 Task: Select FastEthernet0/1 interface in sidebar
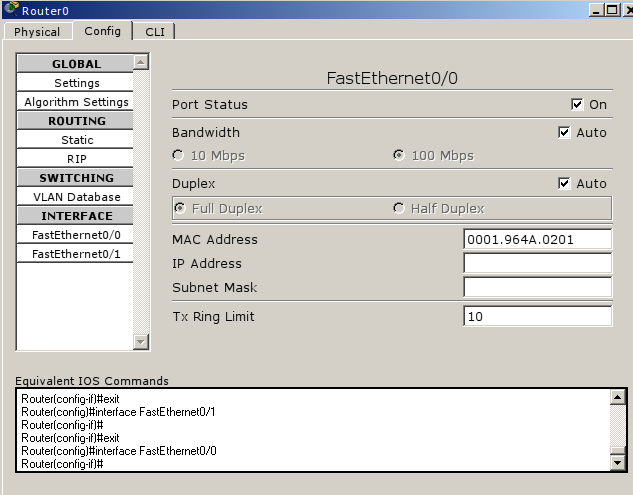[x=75, y=254]
